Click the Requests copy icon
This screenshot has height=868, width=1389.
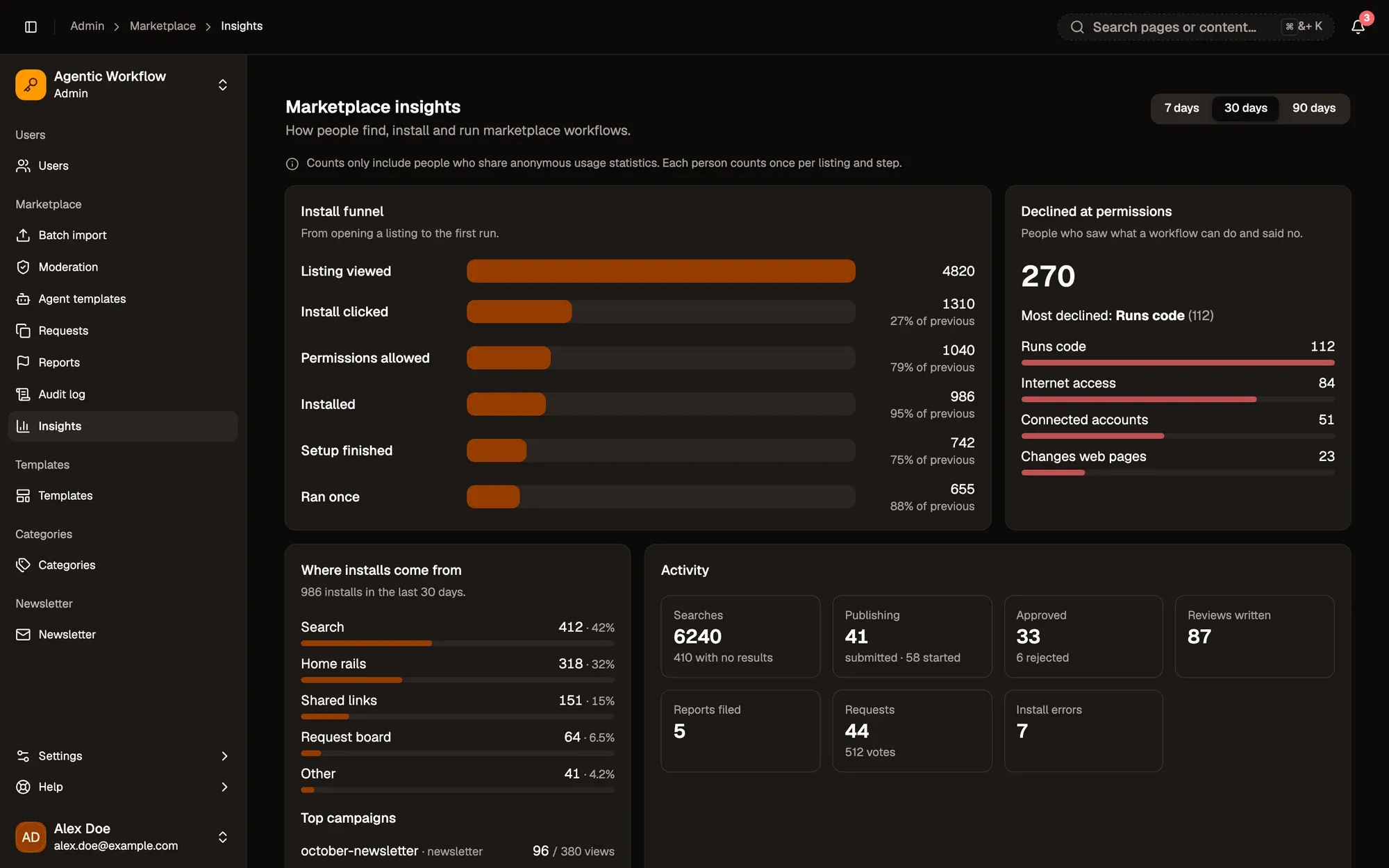23,331
